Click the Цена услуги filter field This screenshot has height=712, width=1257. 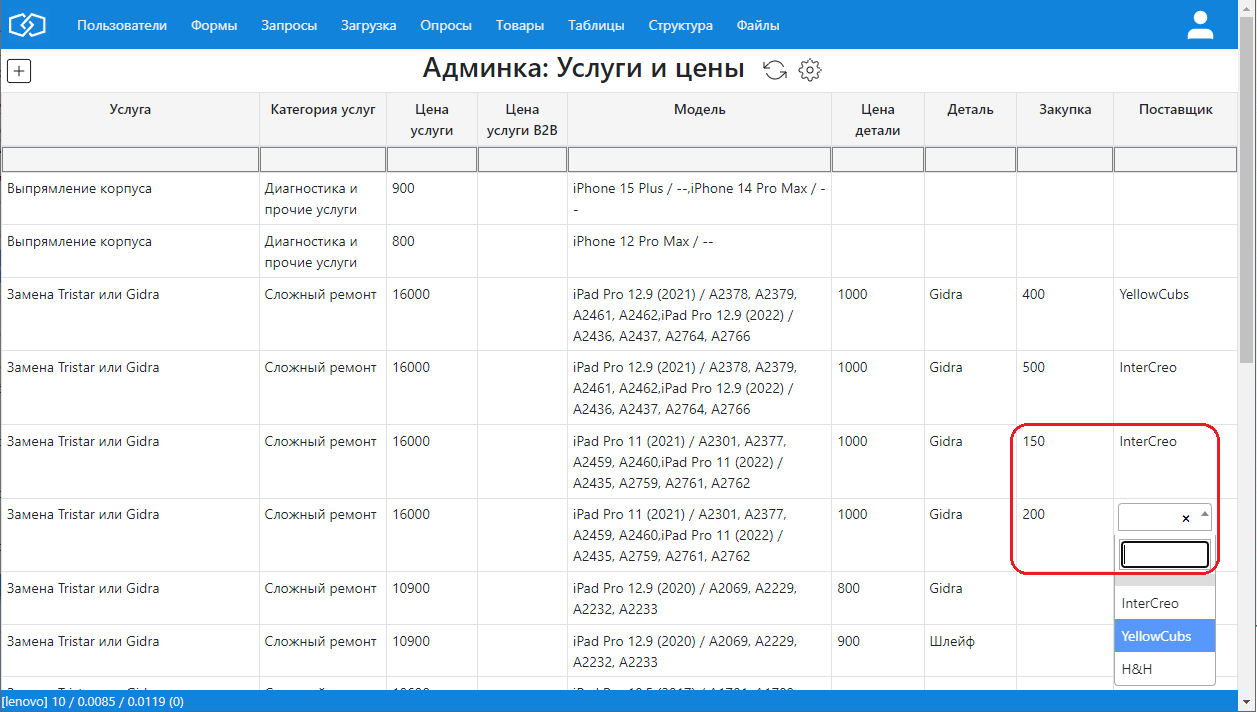(431, 159)
